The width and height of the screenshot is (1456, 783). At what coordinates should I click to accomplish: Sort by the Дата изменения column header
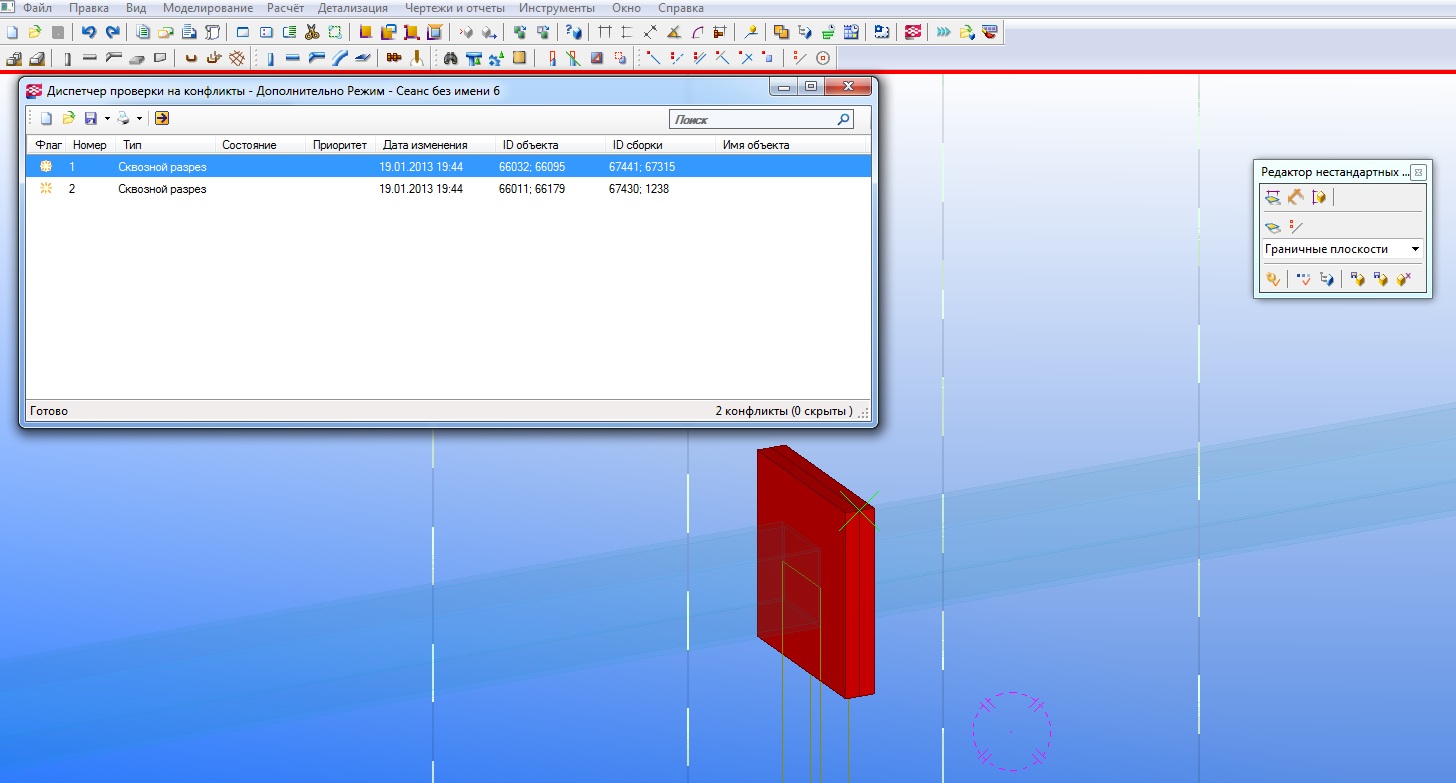point(425,145)
